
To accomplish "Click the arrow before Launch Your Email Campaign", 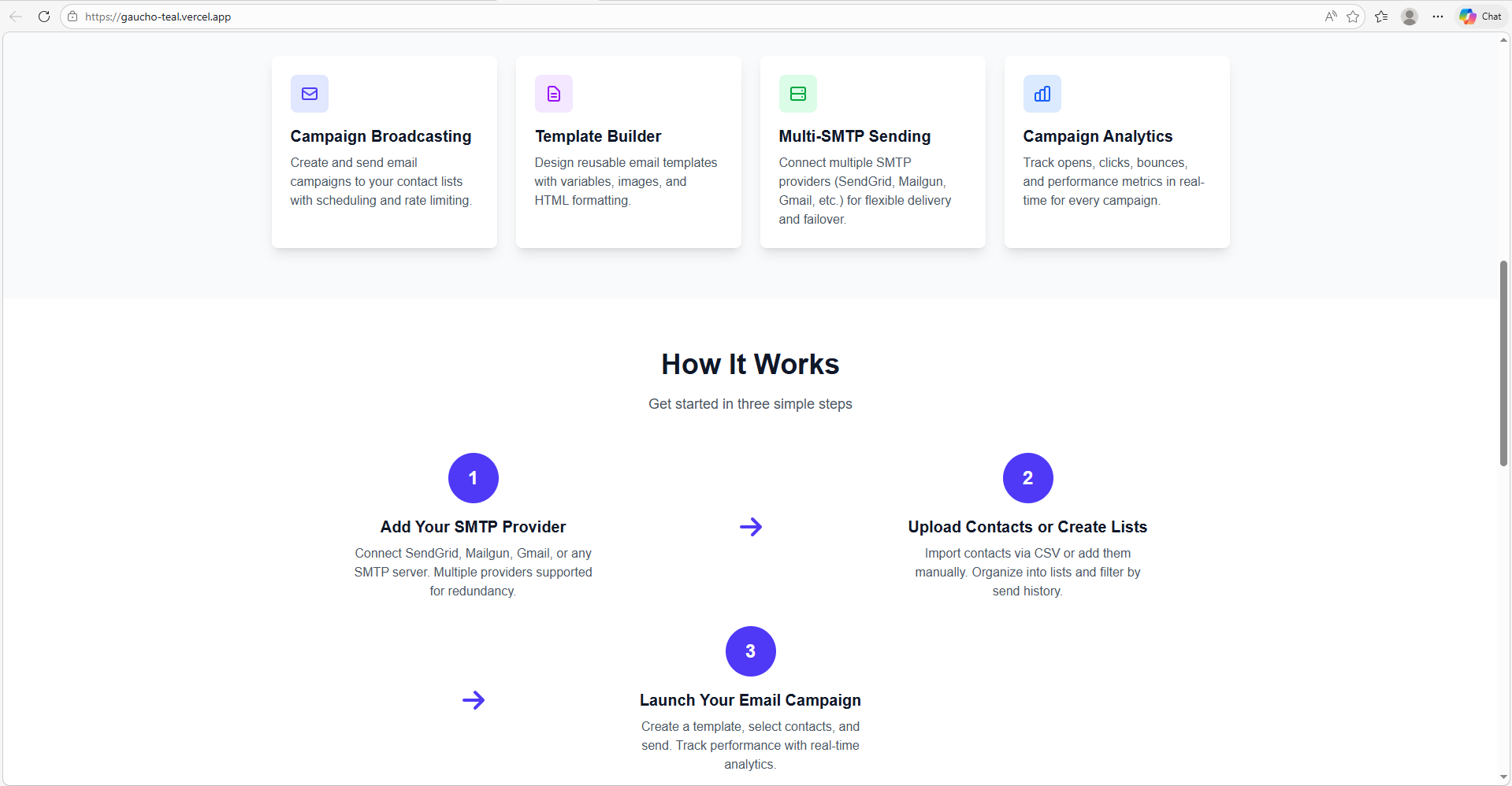I will [x=473, y=699].
